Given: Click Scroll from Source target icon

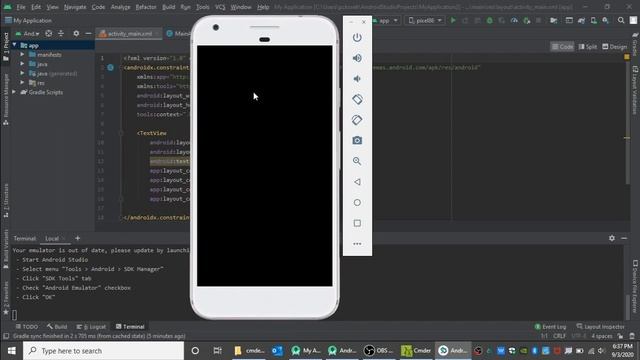Looking at the screenshot, I should tap(49, 33).
